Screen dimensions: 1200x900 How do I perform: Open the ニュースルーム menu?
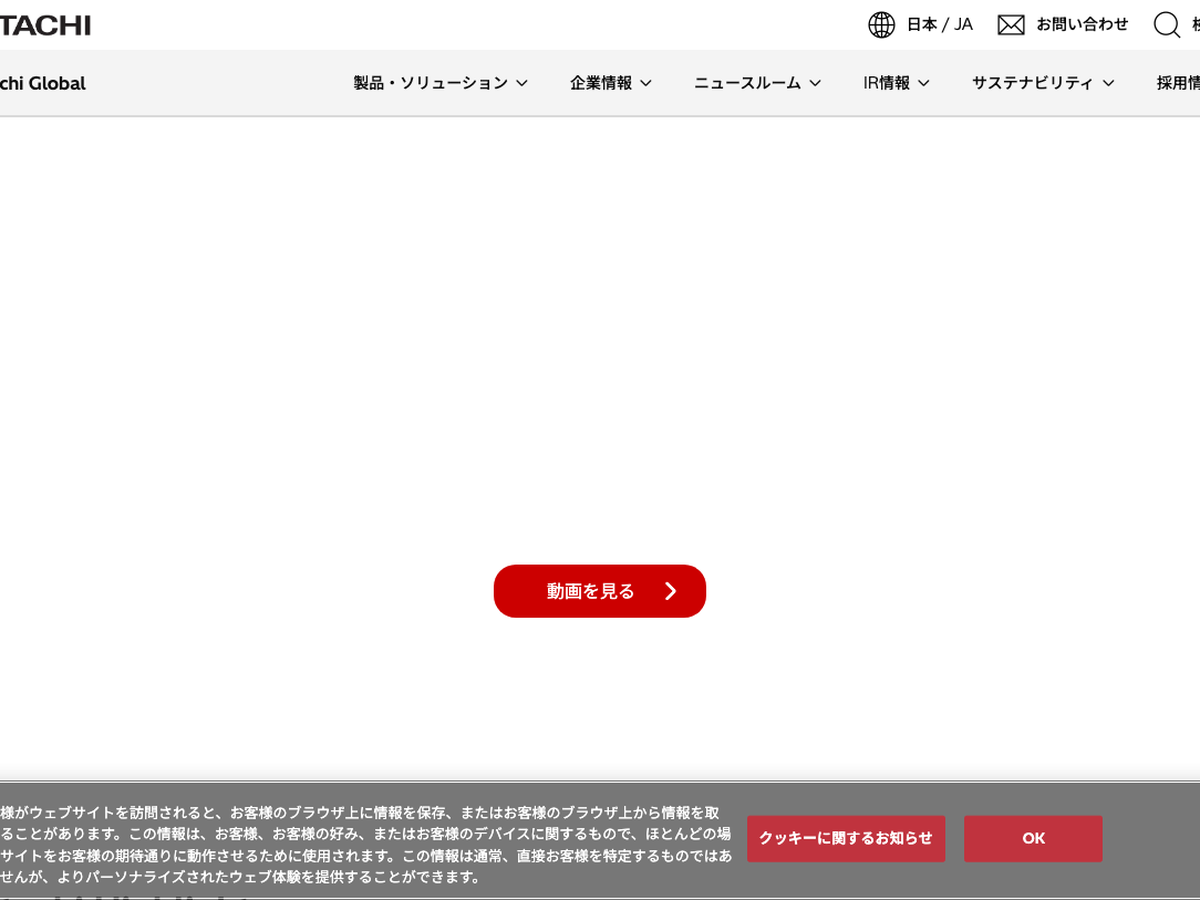click(747, 84)
